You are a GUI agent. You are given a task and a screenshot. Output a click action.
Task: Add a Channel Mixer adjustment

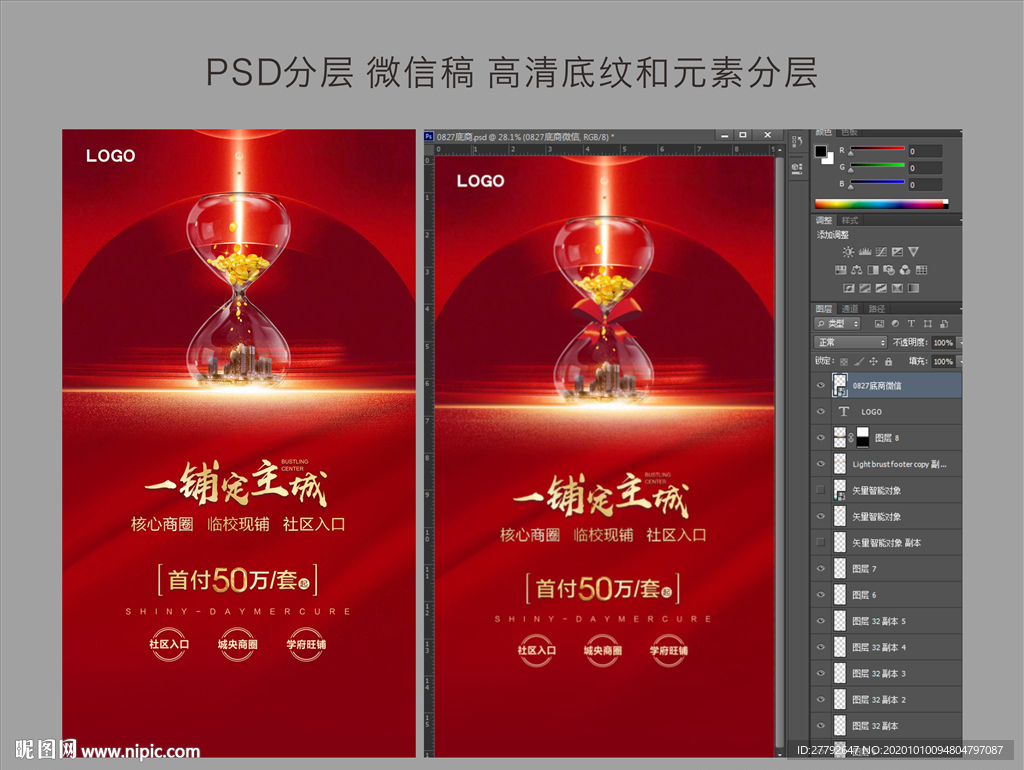905,270
